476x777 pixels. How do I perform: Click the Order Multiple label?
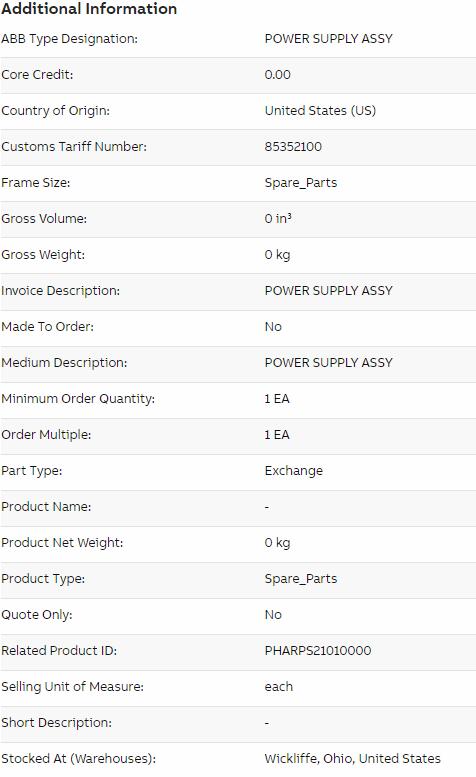(46, 435)
